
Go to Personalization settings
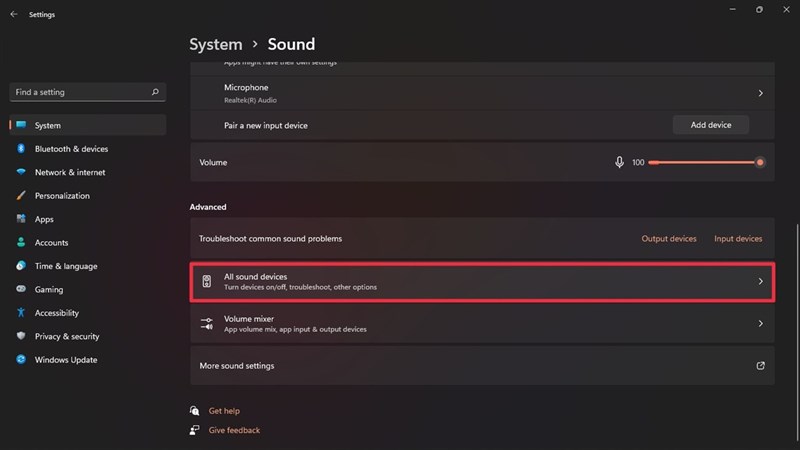(x=62, y=196)
